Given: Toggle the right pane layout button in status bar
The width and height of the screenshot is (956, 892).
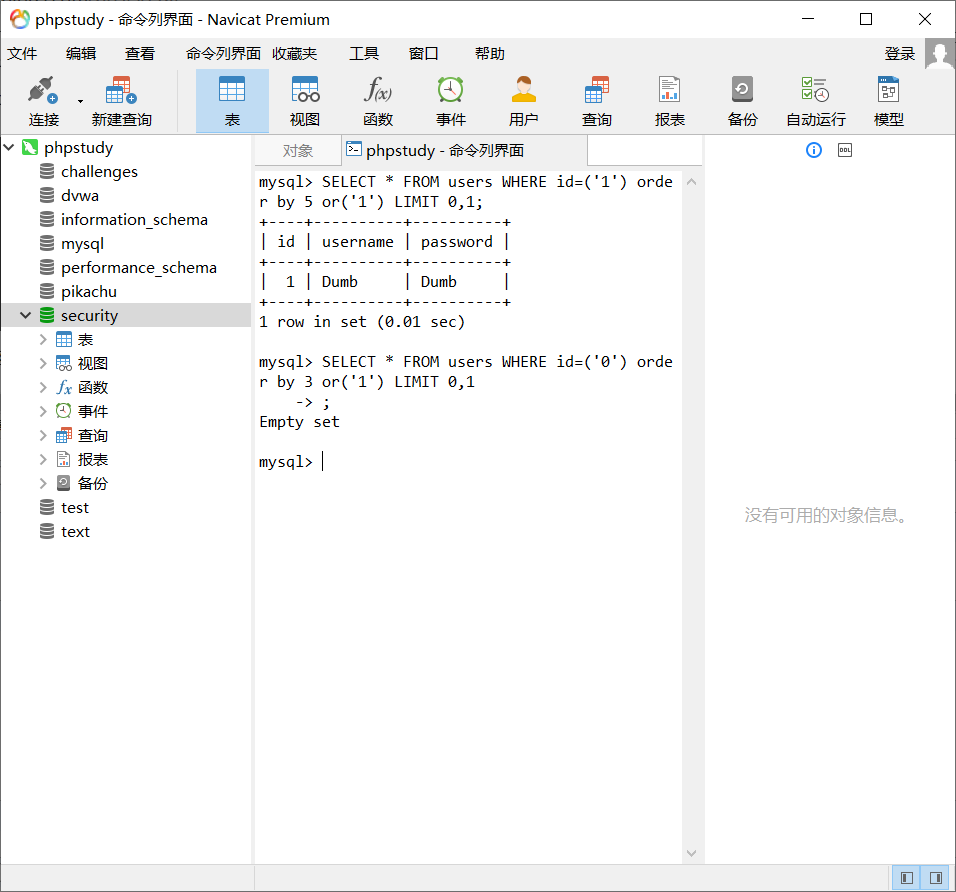Looking at the screenshot, I should pos(936,878).
